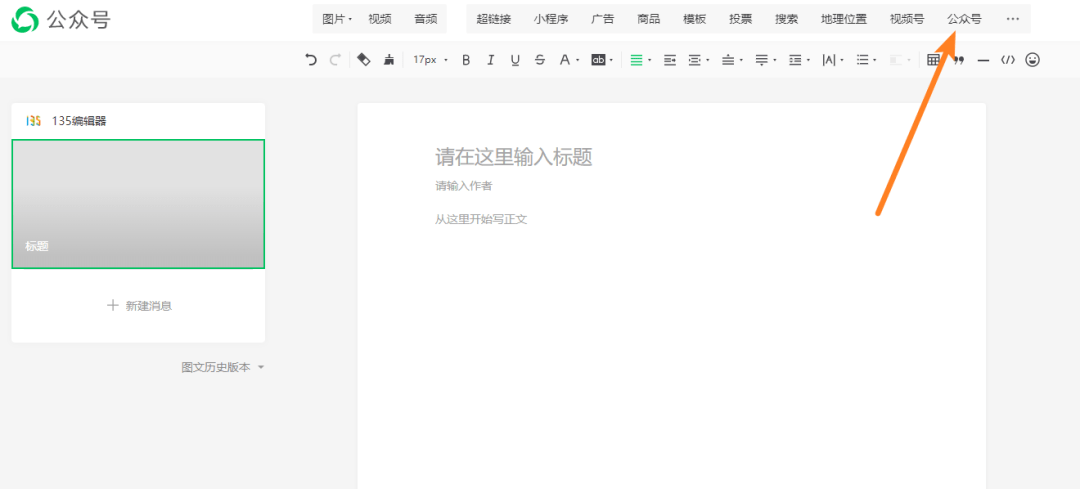Toggle underline formatting

point(515,60)
